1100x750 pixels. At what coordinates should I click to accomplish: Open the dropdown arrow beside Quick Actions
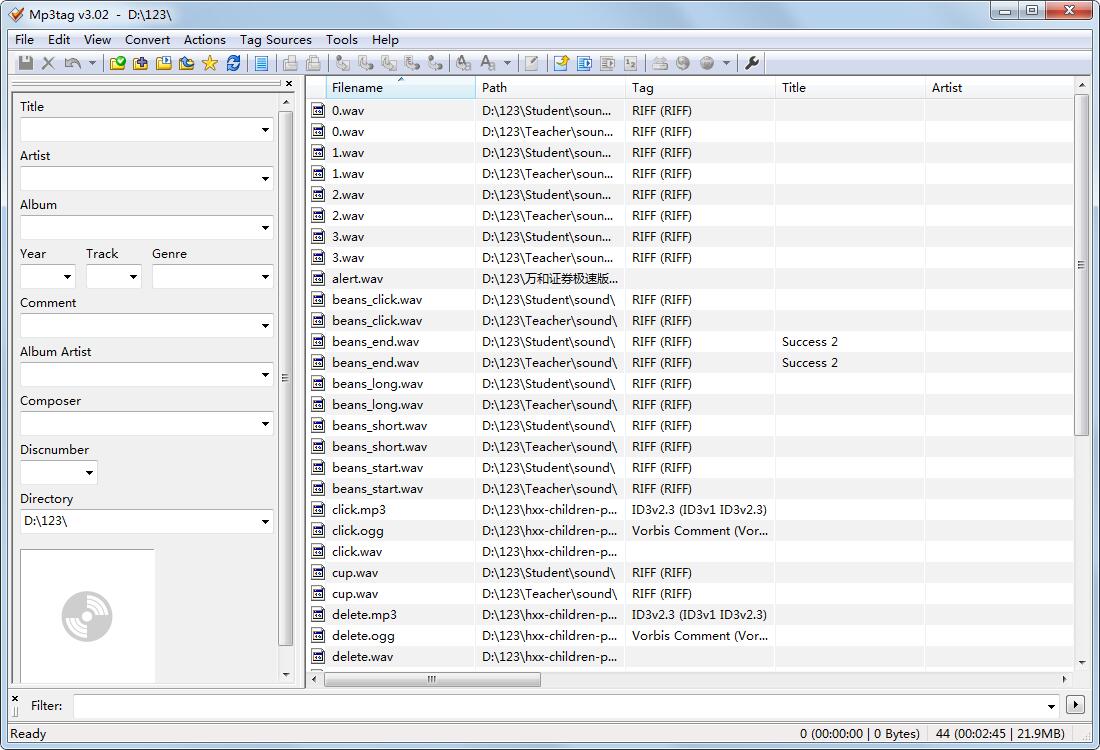[507, 63]
